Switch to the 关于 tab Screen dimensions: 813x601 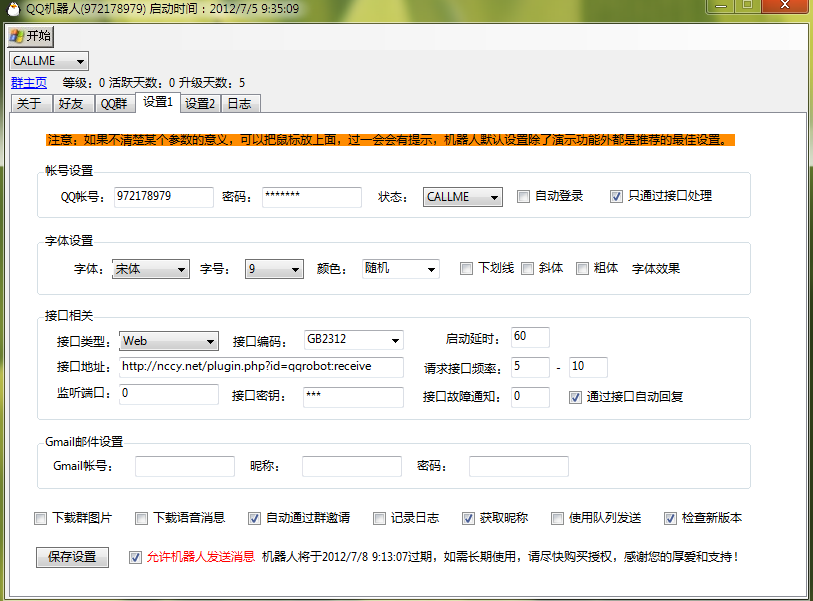click(31, 104)
